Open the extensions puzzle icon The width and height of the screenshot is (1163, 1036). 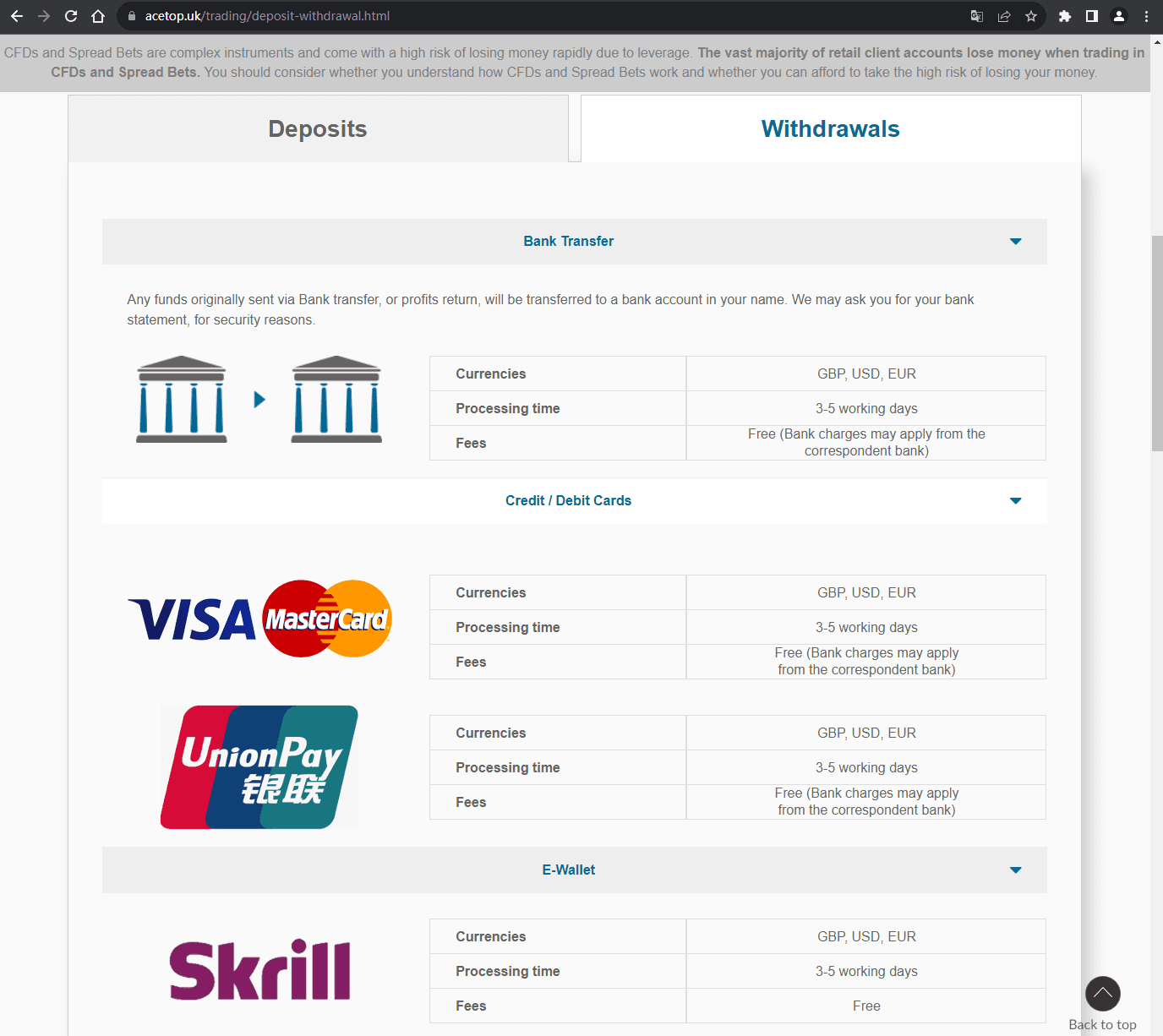[1065, 16]
